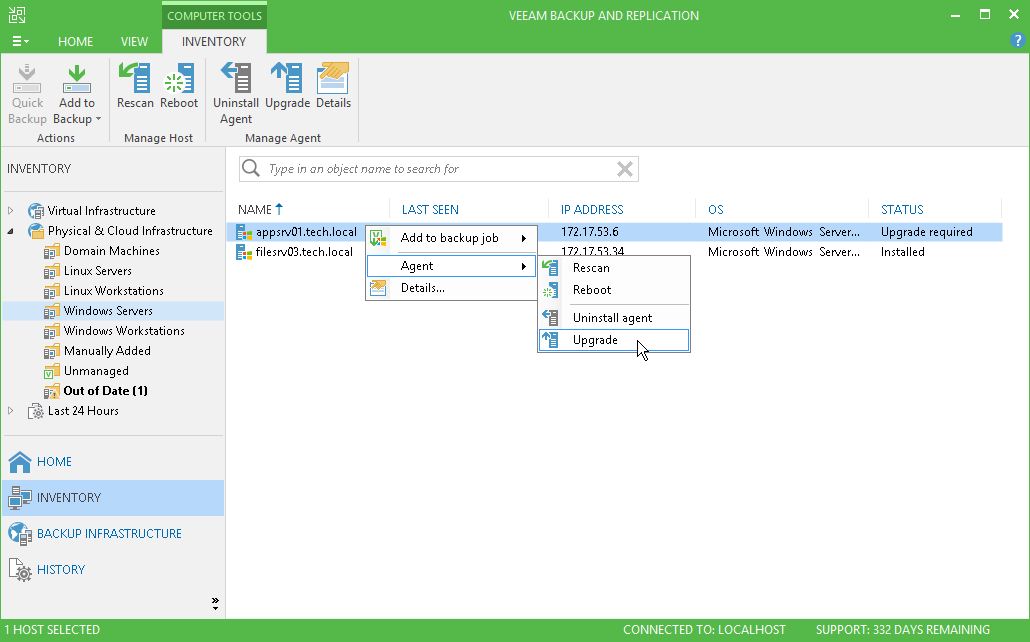Collapse the Physical & Cloud Infrastructure node
Viewport: 1030px width, 642px height.
pyautogui.click(x=11, y=231)
